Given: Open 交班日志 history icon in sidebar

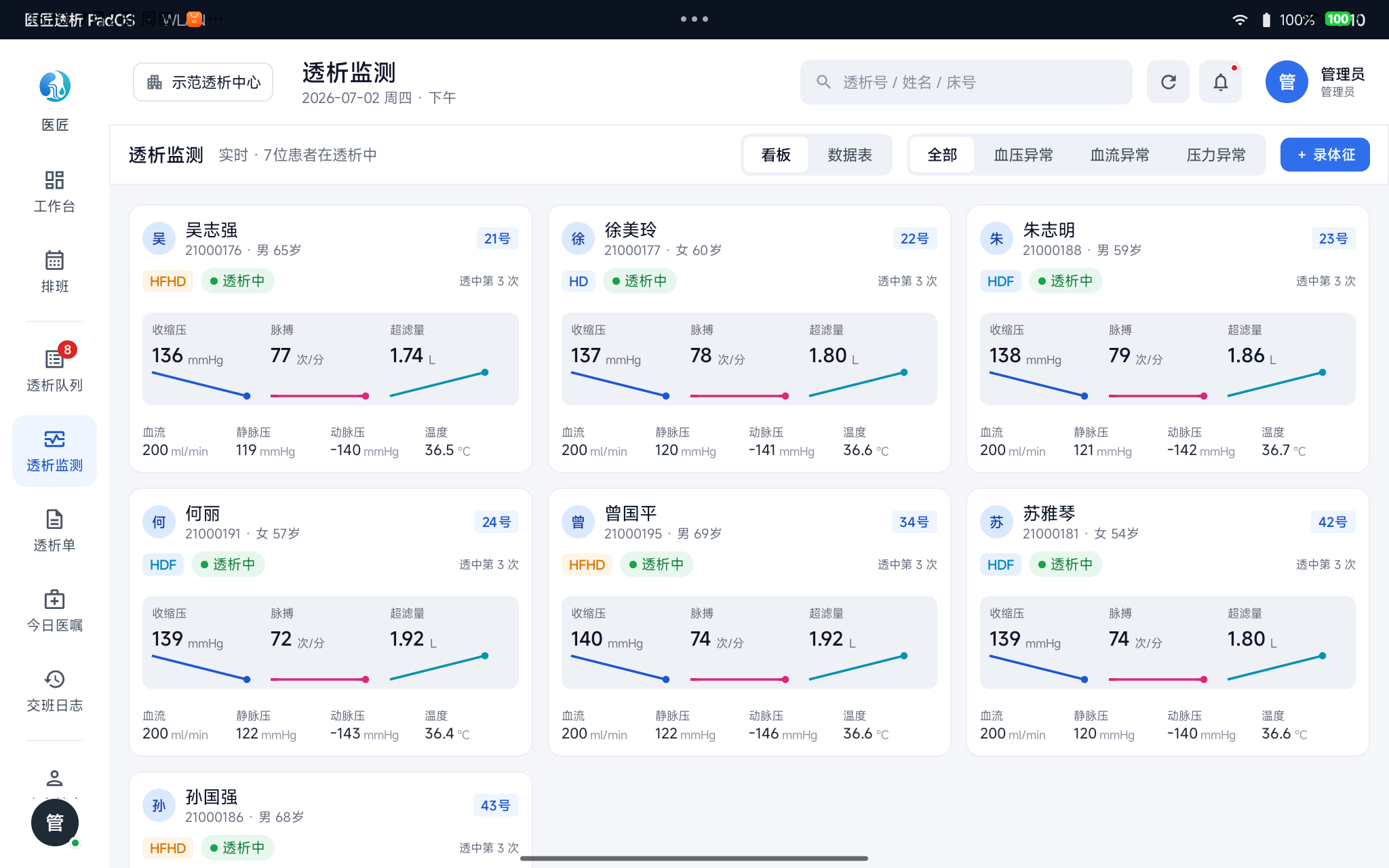Looking at the screenshot, I should click(54, 679).
